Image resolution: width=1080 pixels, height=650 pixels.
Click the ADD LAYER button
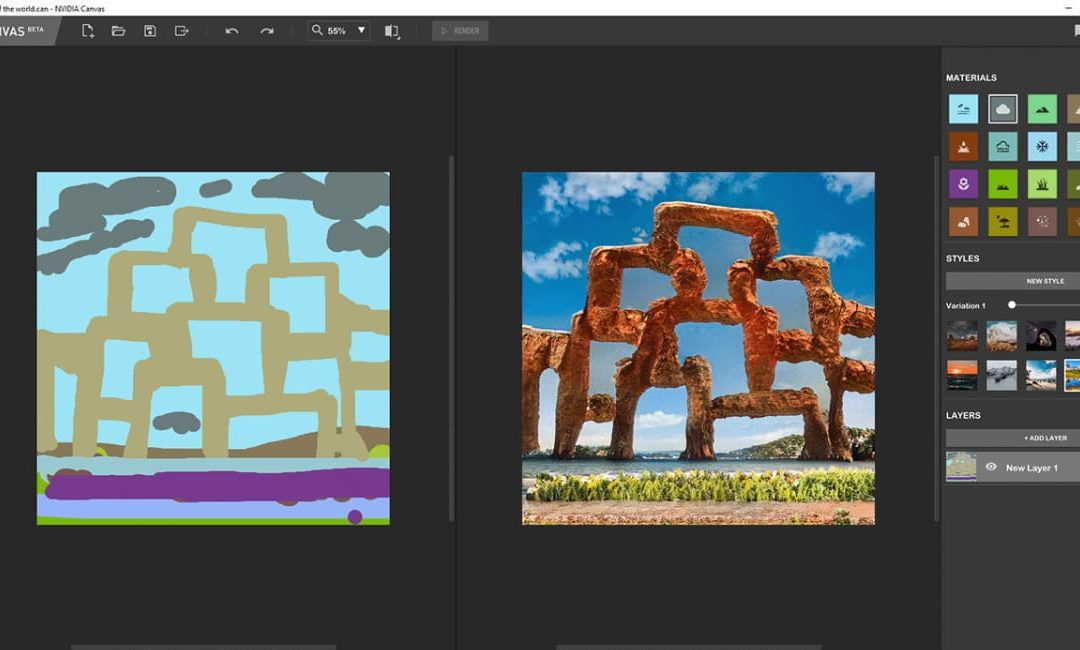tap(1012, 437)
